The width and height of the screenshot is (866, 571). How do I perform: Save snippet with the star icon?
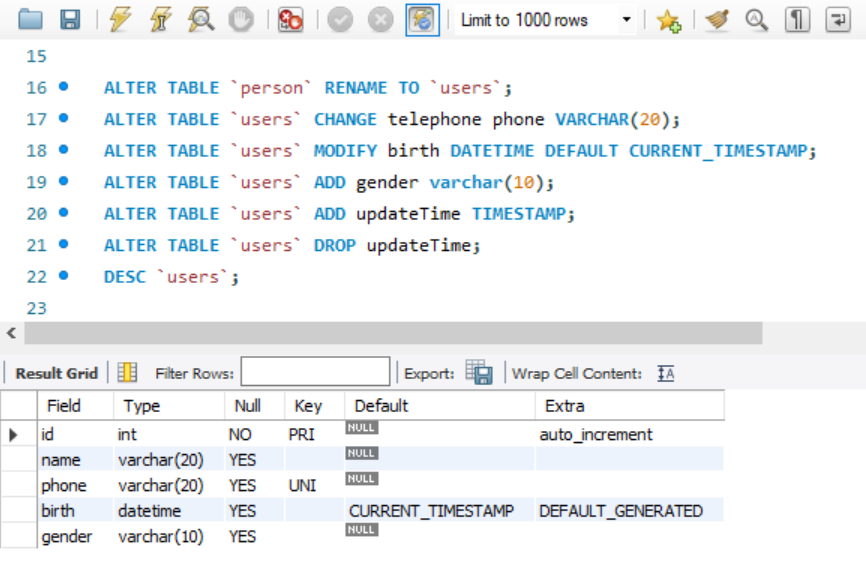tap(668, 21)
